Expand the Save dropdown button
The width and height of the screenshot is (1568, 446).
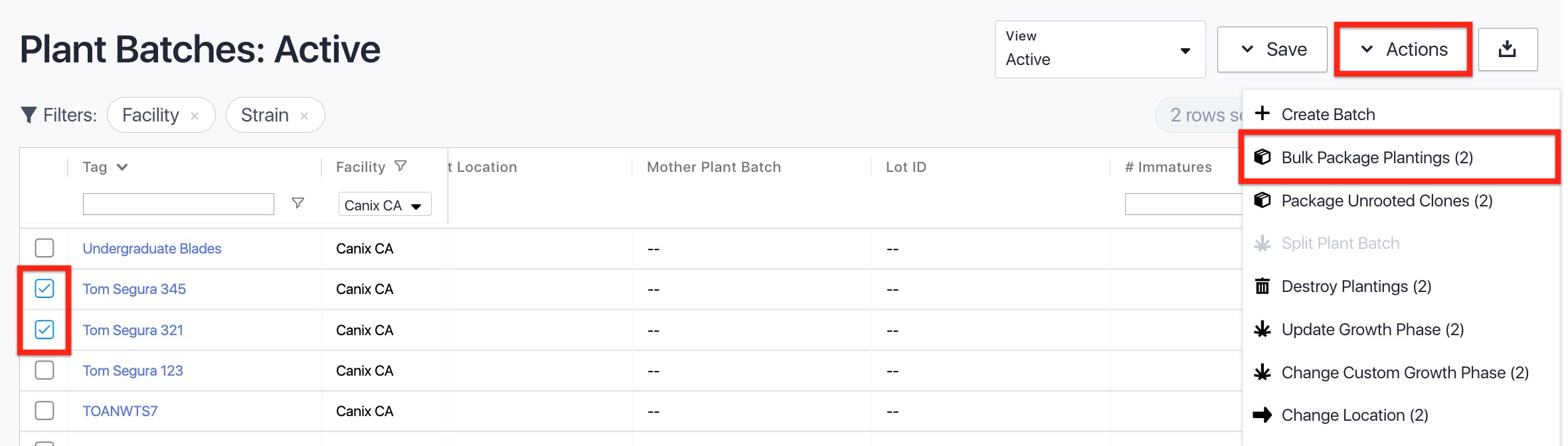(x=1272, y=49)
